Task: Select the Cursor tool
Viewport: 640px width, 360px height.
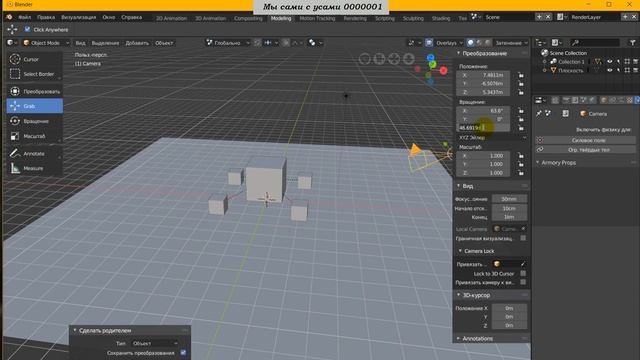Action: (x=34, y=59)
